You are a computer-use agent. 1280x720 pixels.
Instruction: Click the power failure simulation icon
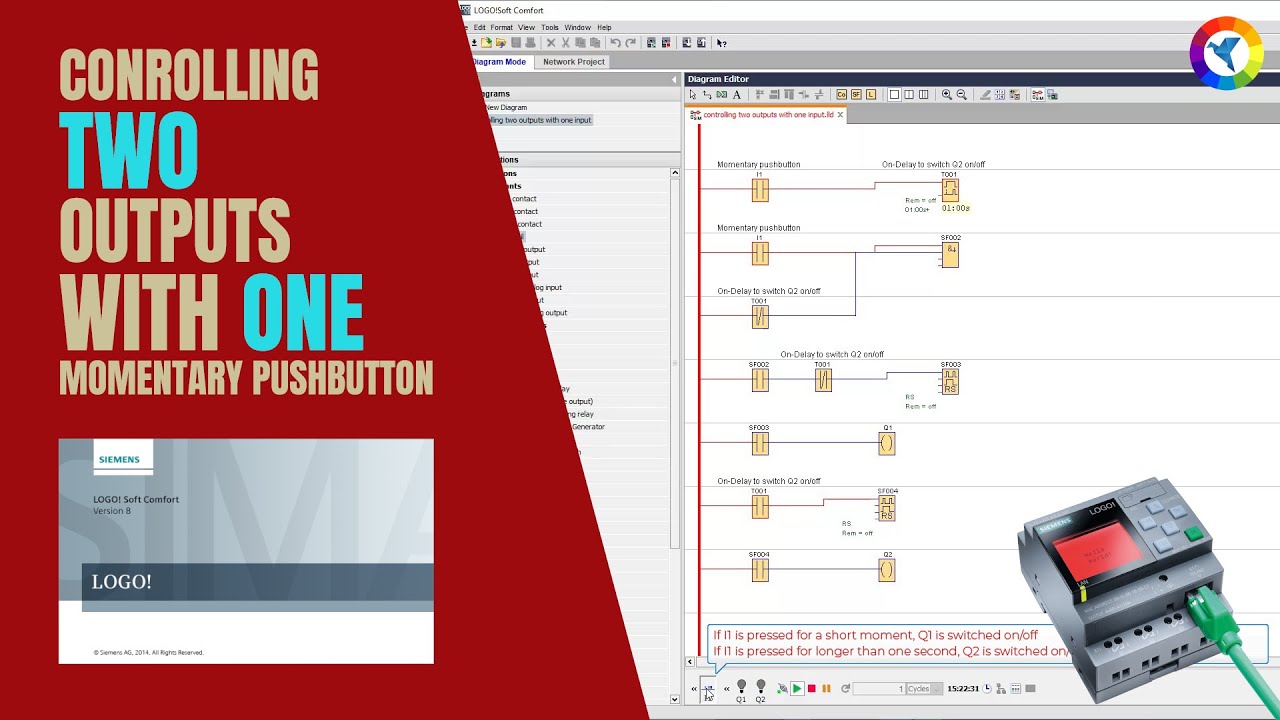coord(782,689)
